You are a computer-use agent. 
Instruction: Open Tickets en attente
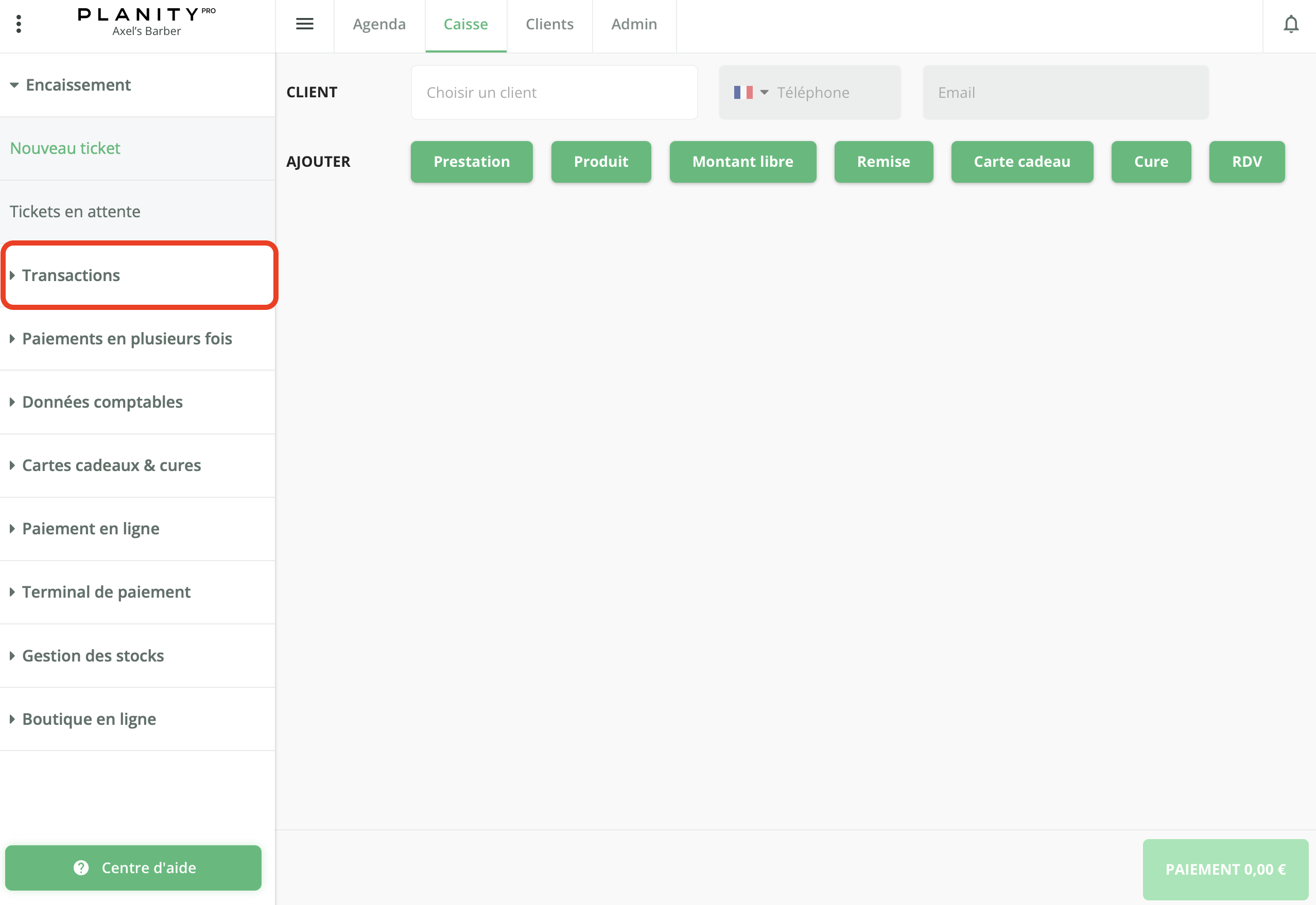point(75,212)
